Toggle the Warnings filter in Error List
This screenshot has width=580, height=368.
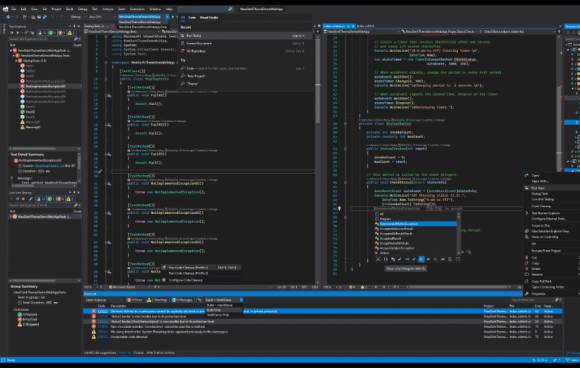point(158,300)
